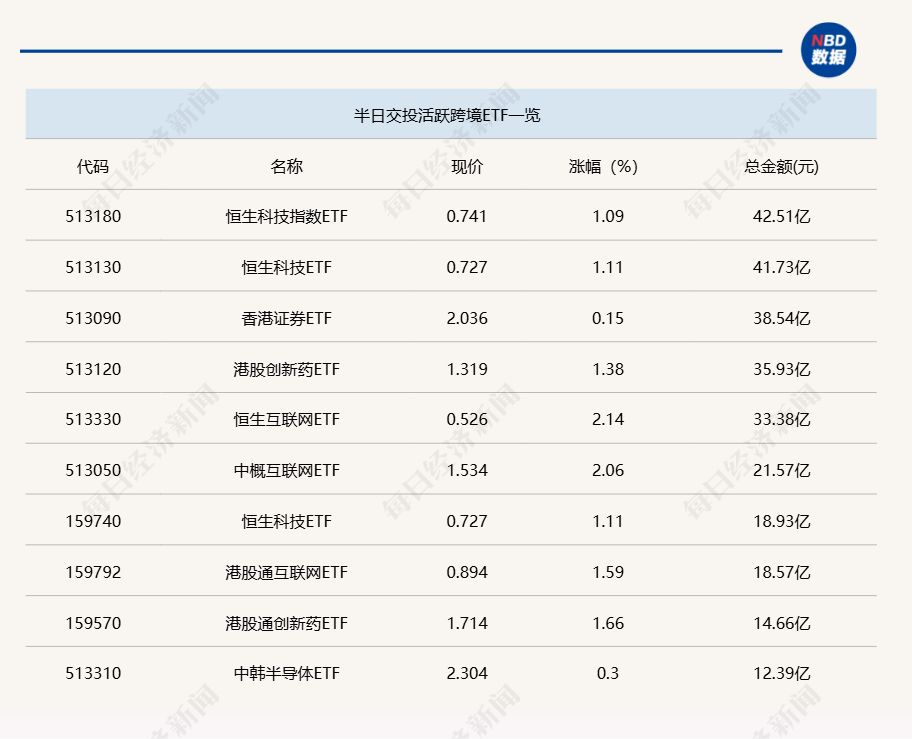Click 港股通互联网ETF name

286,572
